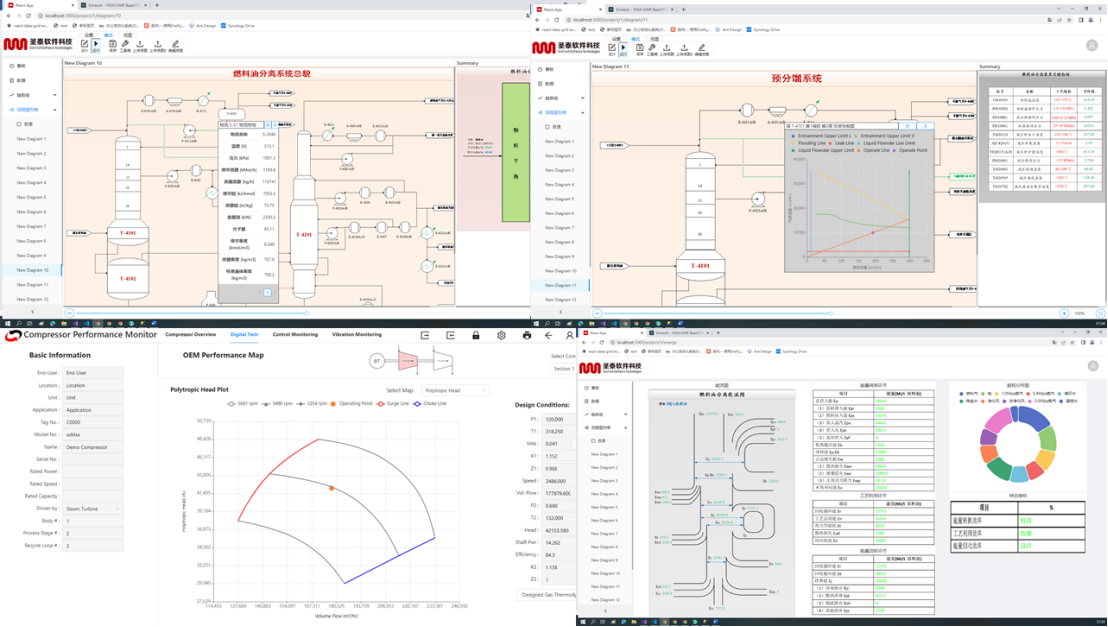
Task: Toggle Flooding Line legend in T-4101 popup
Action: (x=808, y=143)
